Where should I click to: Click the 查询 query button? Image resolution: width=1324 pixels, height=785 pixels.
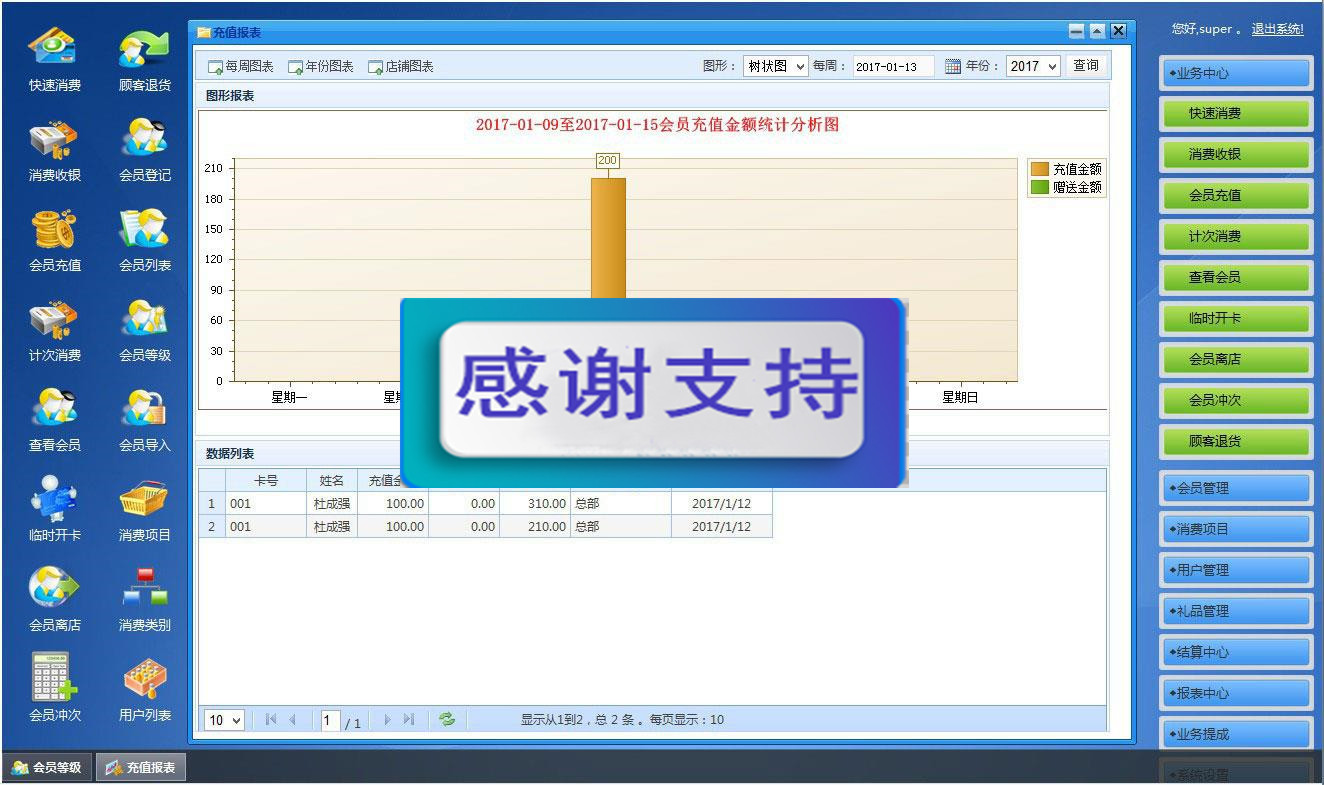coord(1086,65)
